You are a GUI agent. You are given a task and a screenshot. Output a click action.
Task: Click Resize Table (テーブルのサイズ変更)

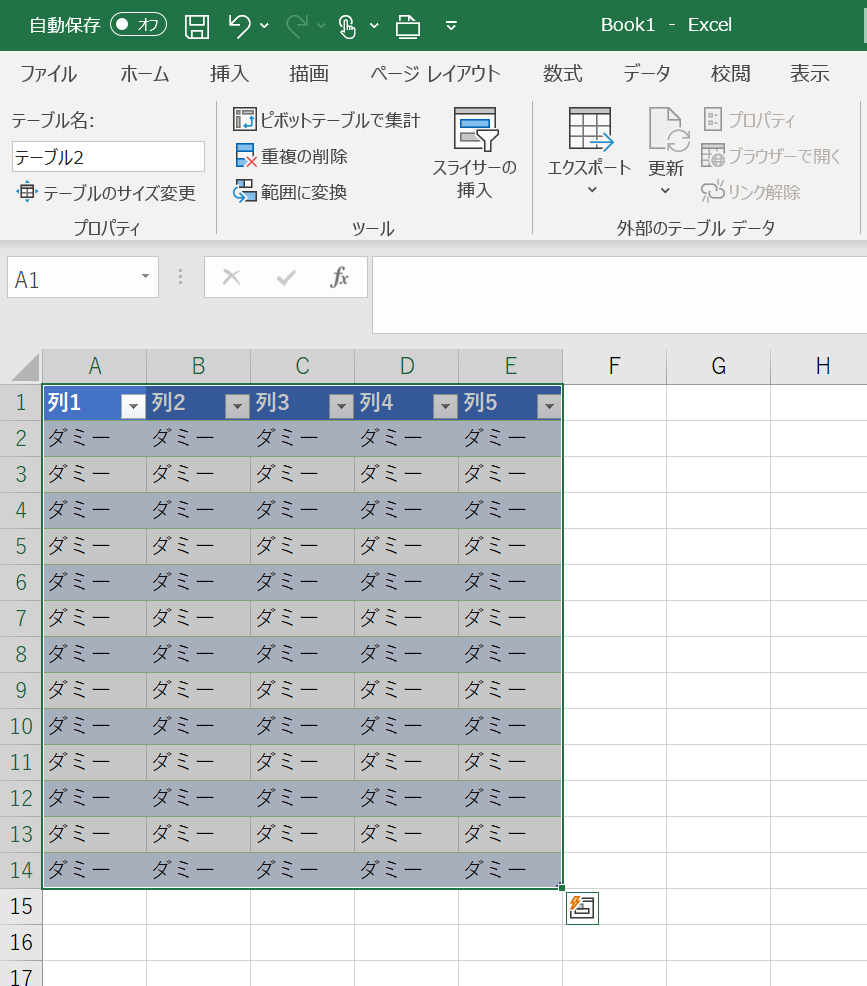coord(106,193)
